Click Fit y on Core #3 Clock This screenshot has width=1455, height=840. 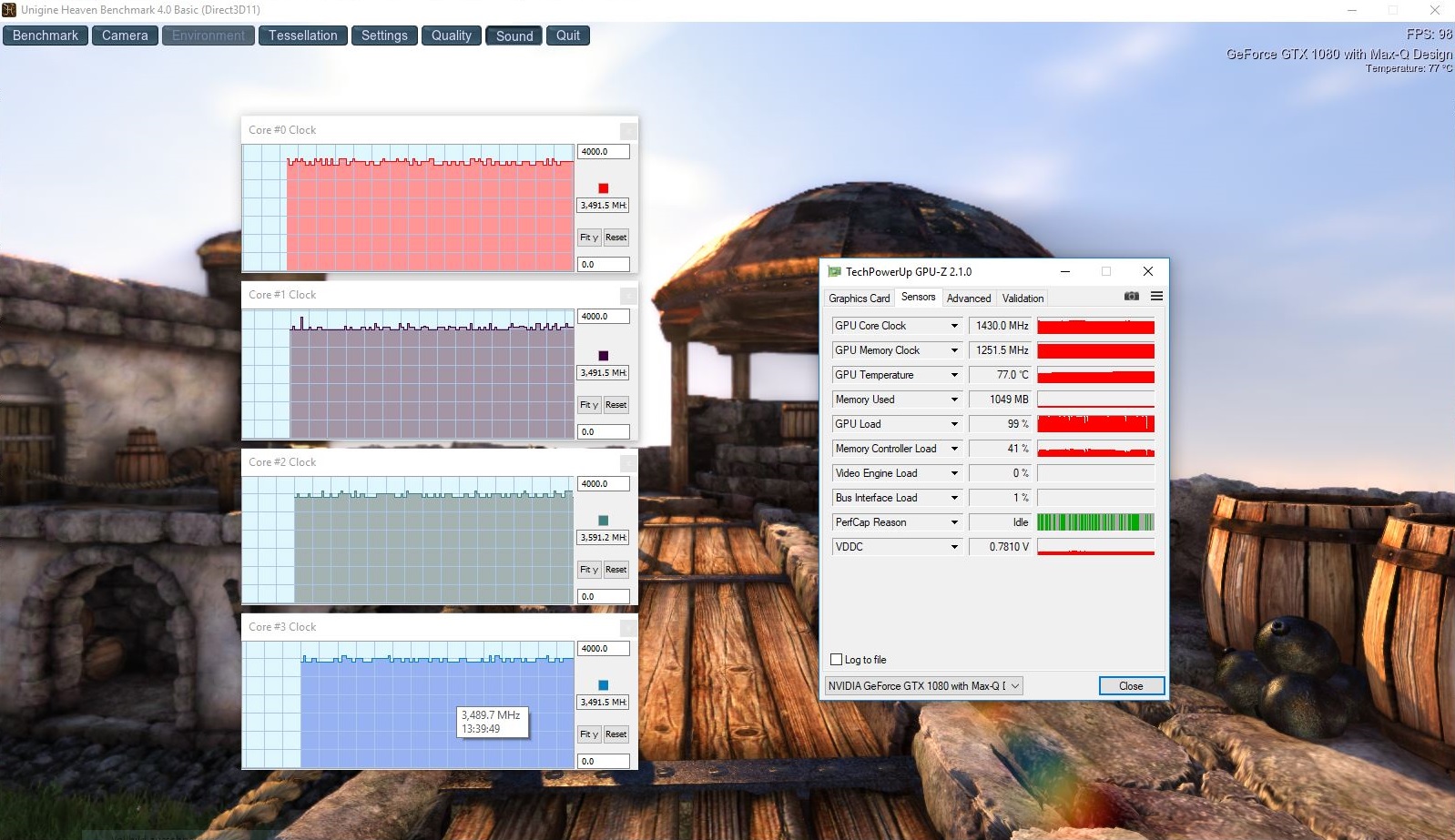(x=589, y=734)
